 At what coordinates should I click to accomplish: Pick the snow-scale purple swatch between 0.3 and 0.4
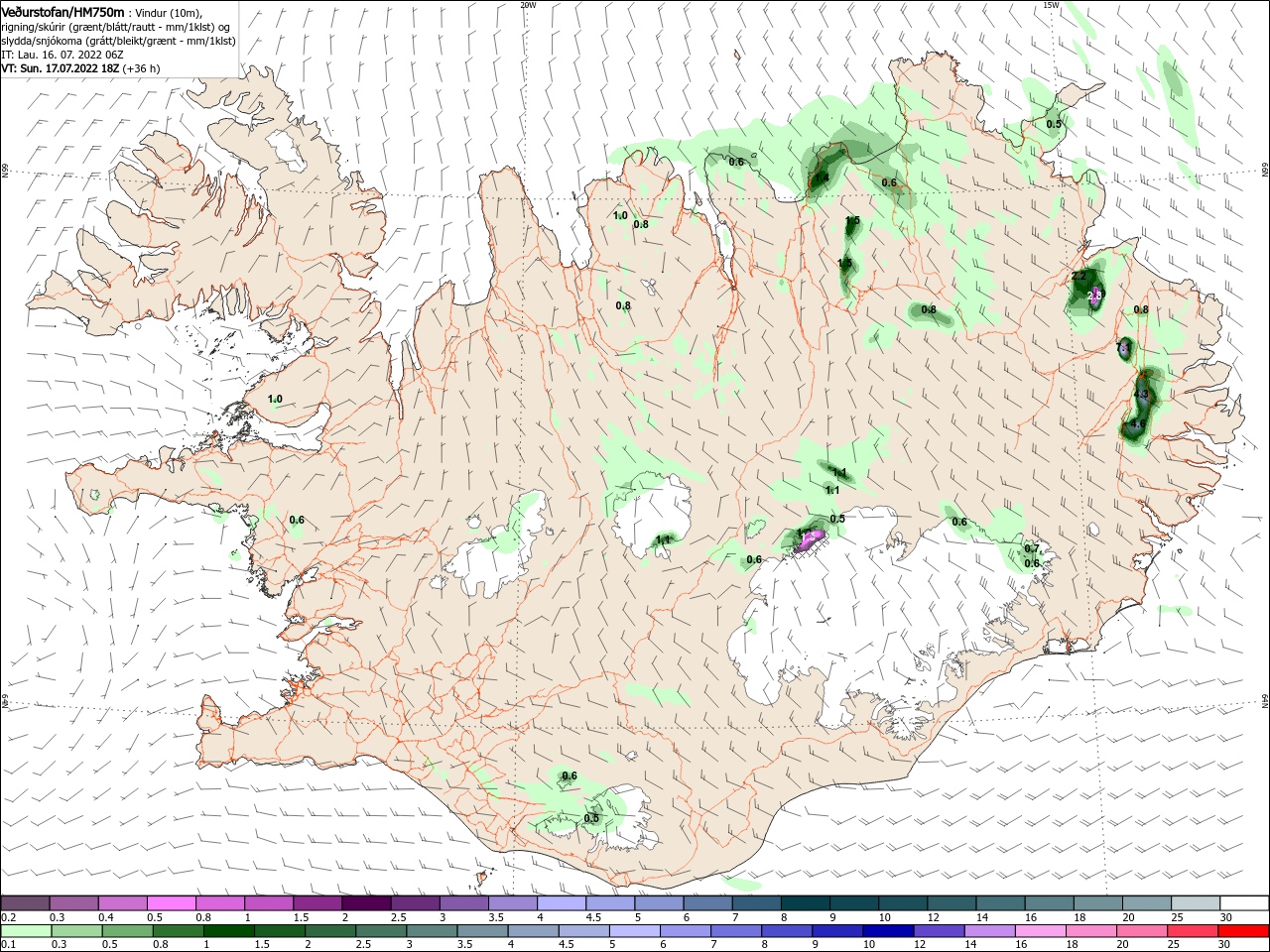pyautogui.click(x=73, y=903)
